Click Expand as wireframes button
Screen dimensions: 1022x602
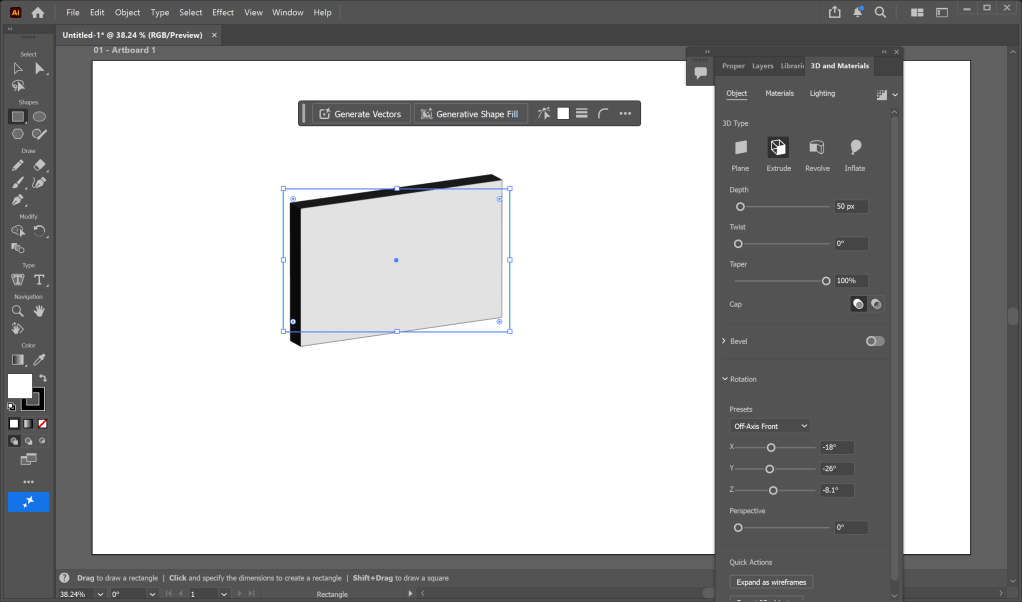point(771,582)
